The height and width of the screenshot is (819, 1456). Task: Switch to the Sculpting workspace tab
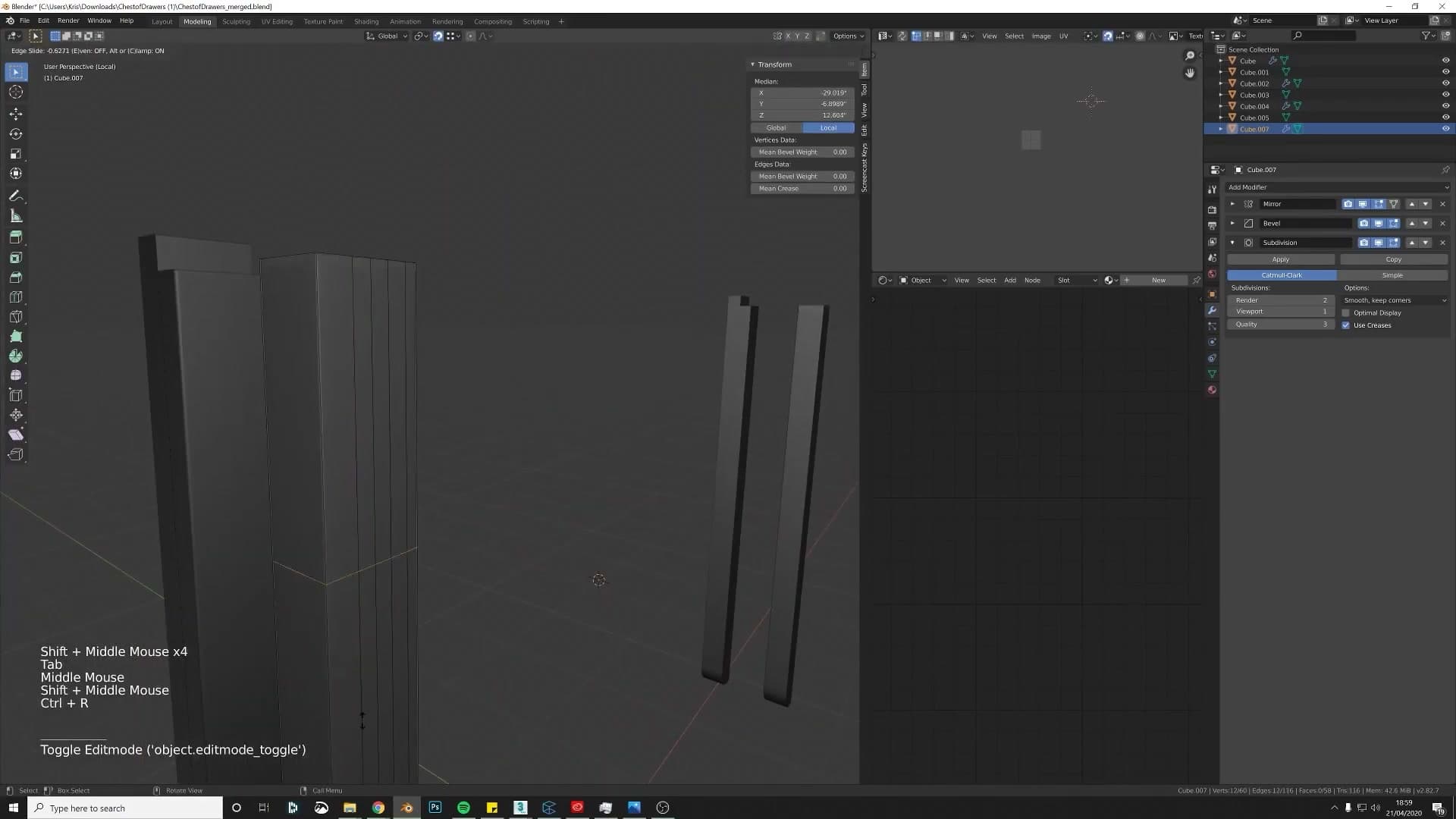[236, 21]
